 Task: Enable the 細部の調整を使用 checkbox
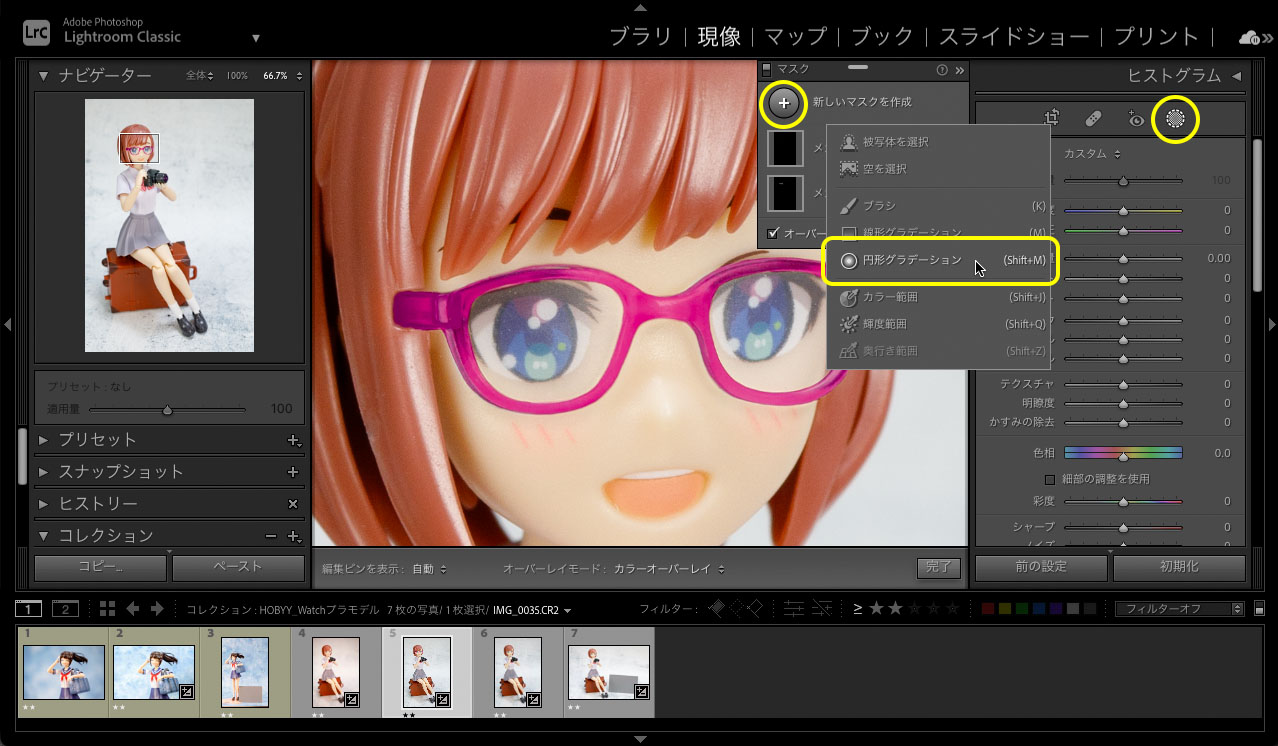coord(1050,479)
